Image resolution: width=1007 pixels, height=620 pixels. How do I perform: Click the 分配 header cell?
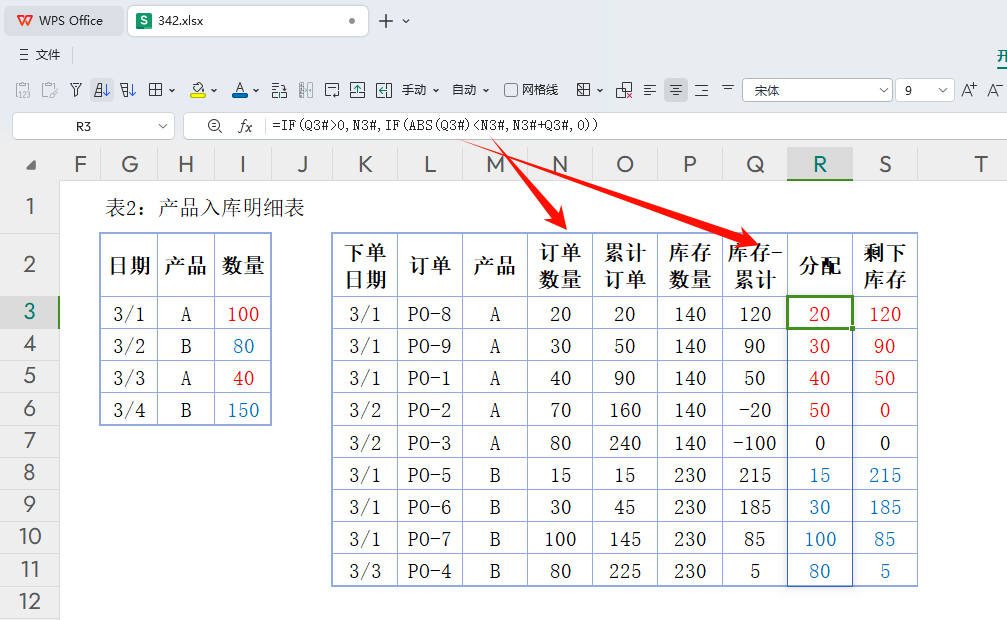(820, 265)
